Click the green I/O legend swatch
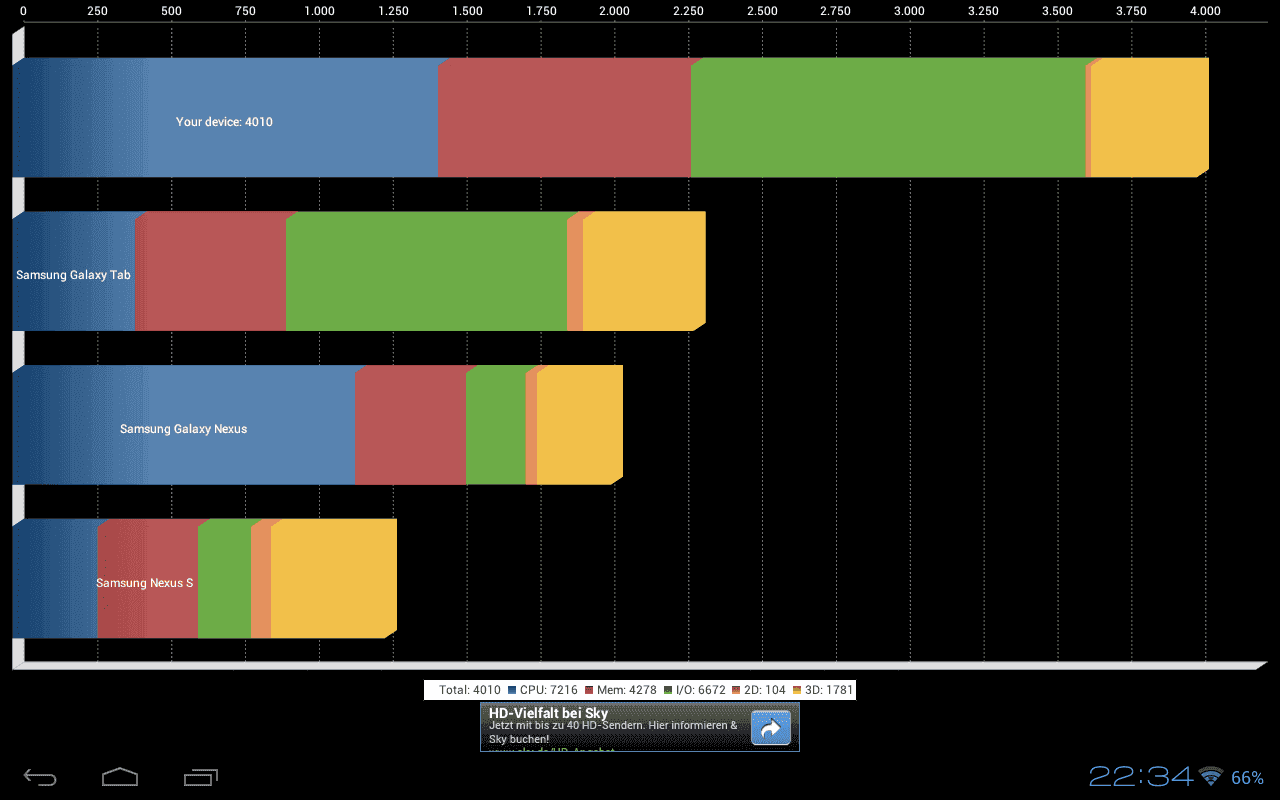 (668, 690)
